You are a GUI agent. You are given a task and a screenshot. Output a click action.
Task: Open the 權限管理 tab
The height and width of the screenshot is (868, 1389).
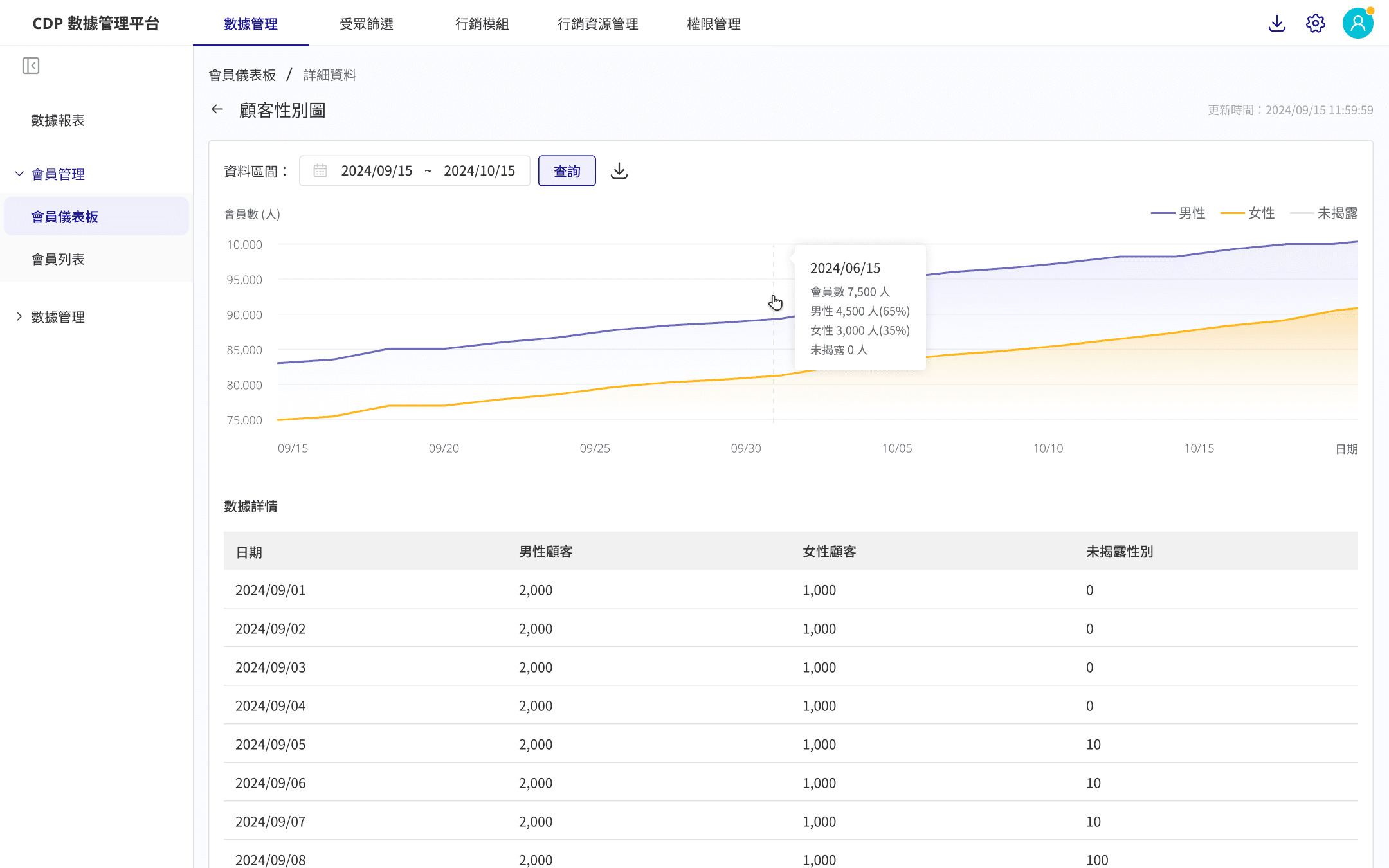point(714,24)
